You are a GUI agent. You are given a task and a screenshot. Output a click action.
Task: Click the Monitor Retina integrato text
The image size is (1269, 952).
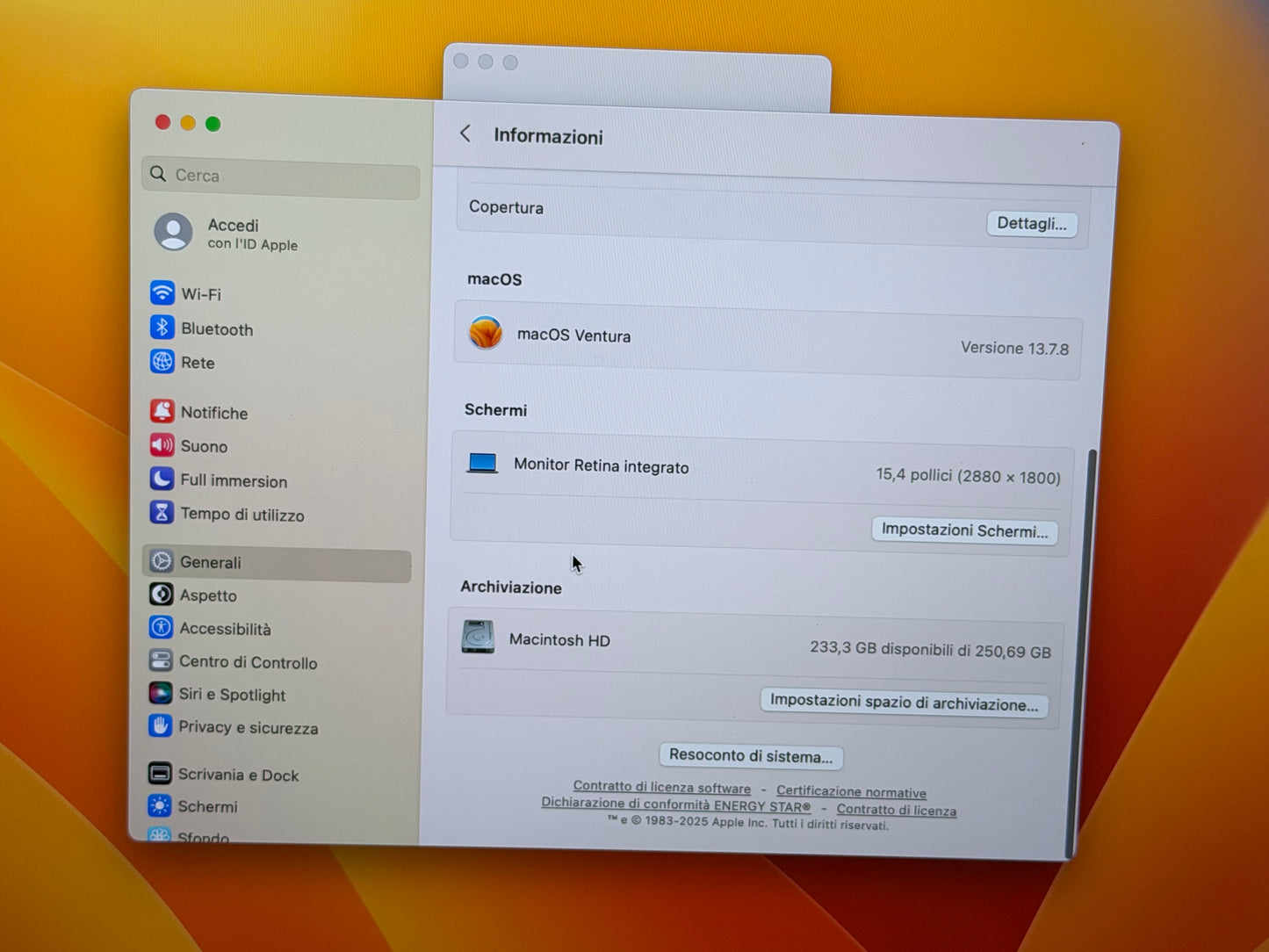[x=601, y=465]
